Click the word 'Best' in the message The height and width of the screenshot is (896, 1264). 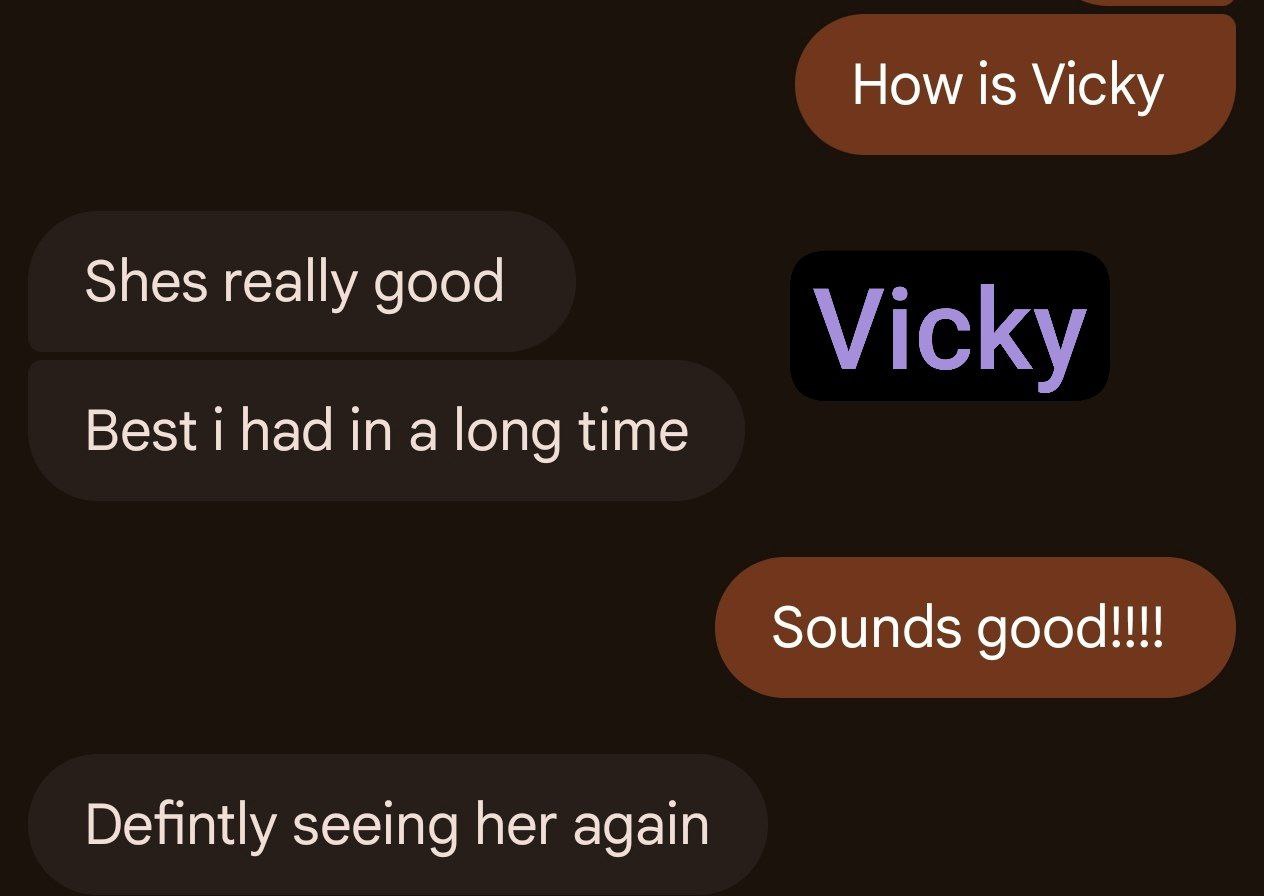click(x=141, y=431)
